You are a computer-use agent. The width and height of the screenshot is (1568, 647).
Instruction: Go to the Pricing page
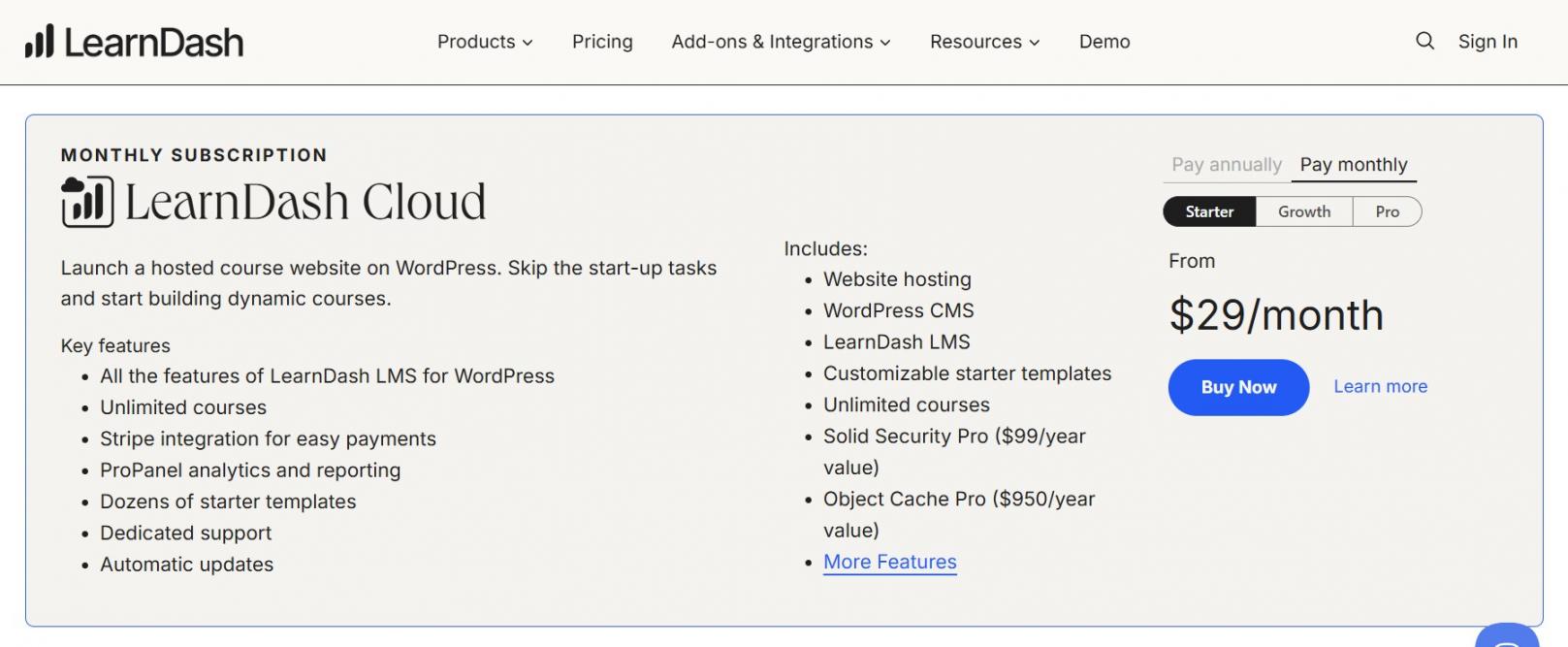pyautogui.click(x=602, y=42)
